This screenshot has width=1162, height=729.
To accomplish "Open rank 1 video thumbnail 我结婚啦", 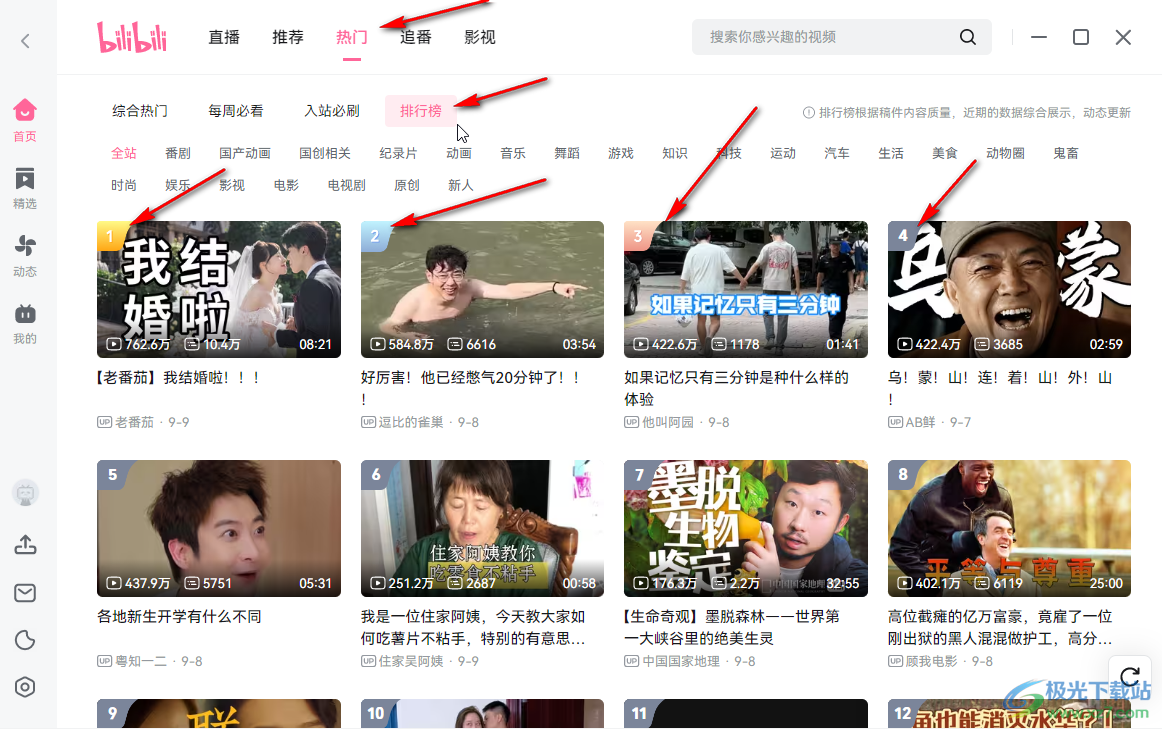I will coord(219,290).
